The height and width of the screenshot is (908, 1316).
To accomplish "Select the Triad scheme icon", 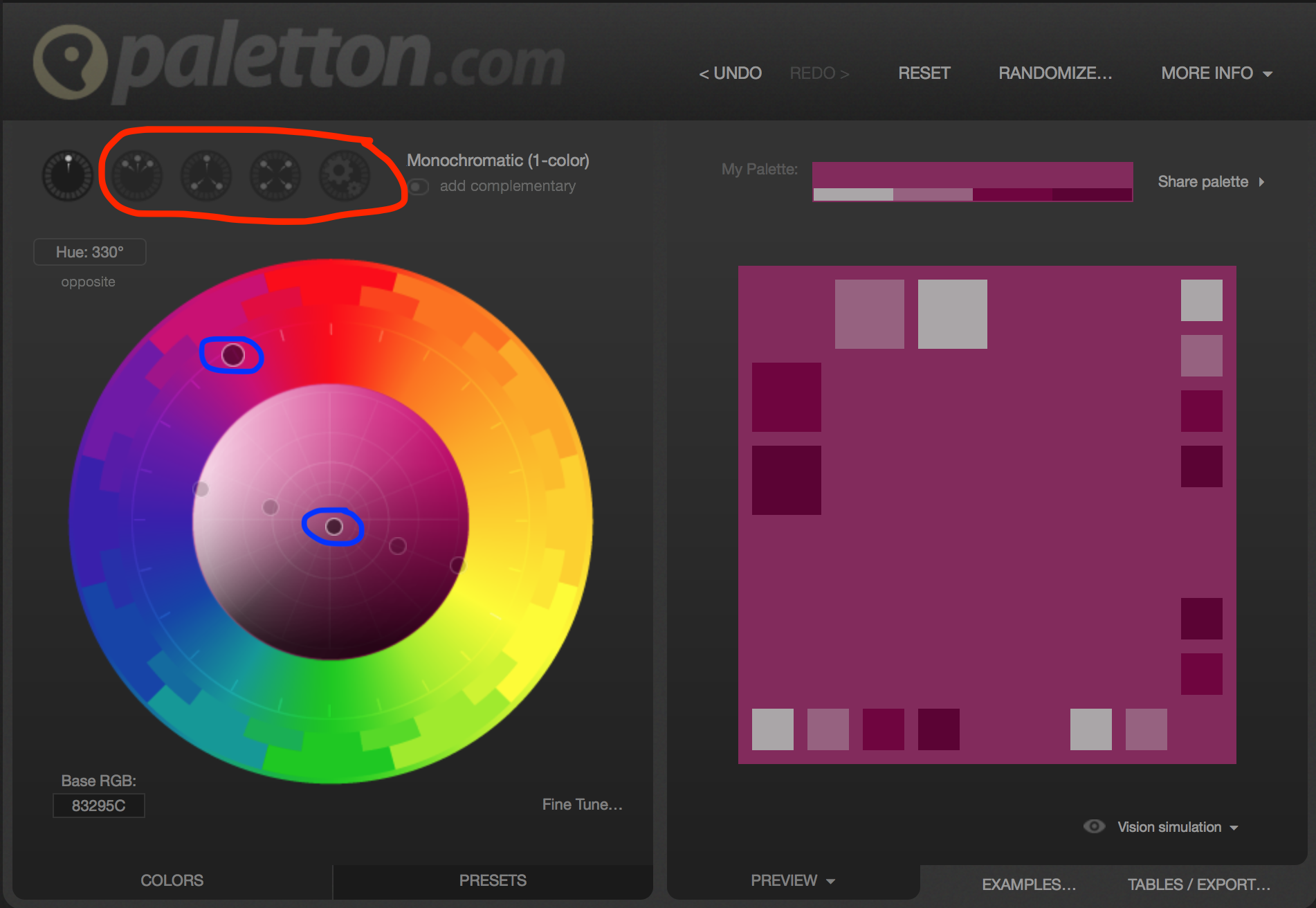I will pyautogui.click(x=206, y=176).
